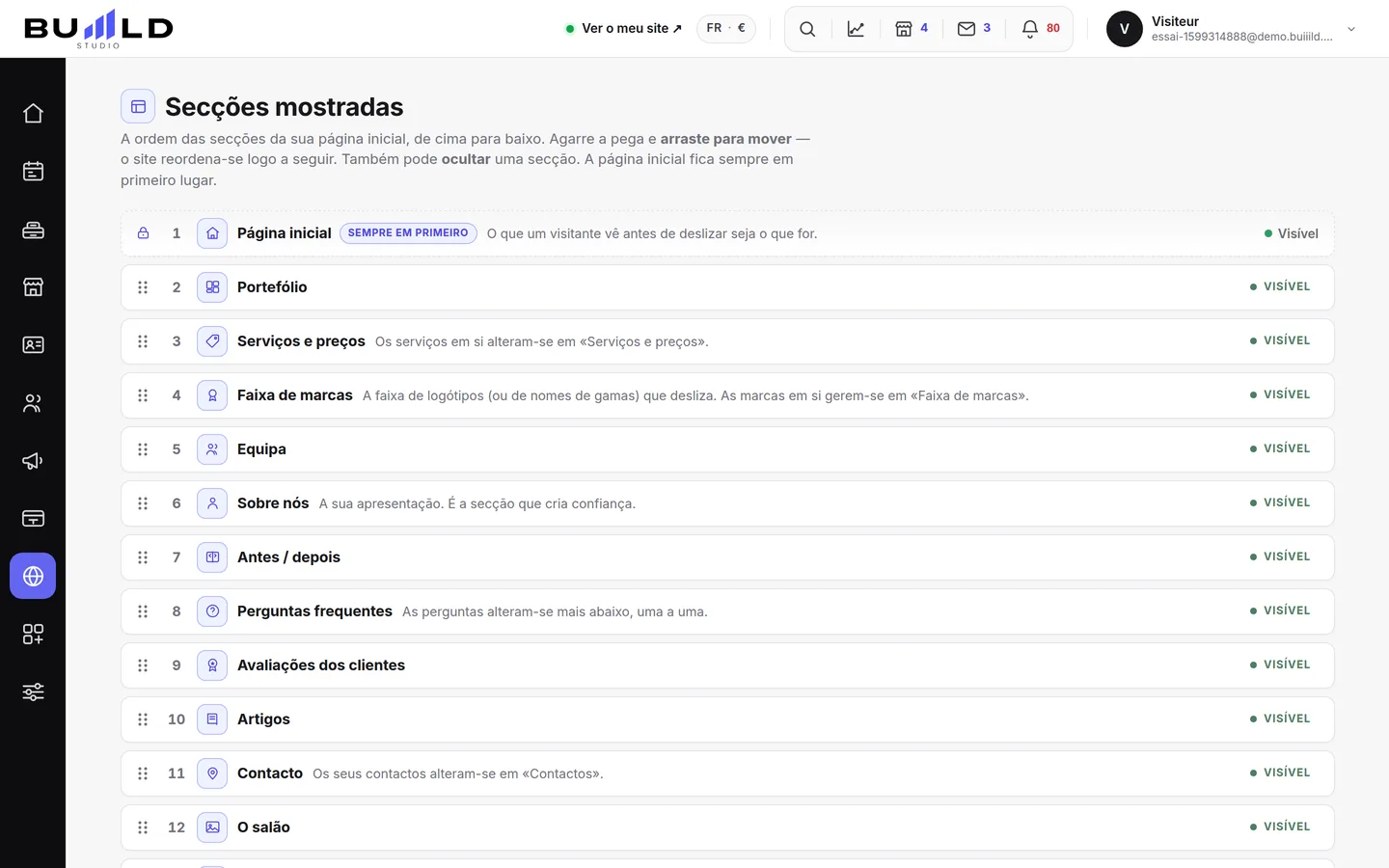Click the price tag icon of Serviços e preços

coord(212,341)
